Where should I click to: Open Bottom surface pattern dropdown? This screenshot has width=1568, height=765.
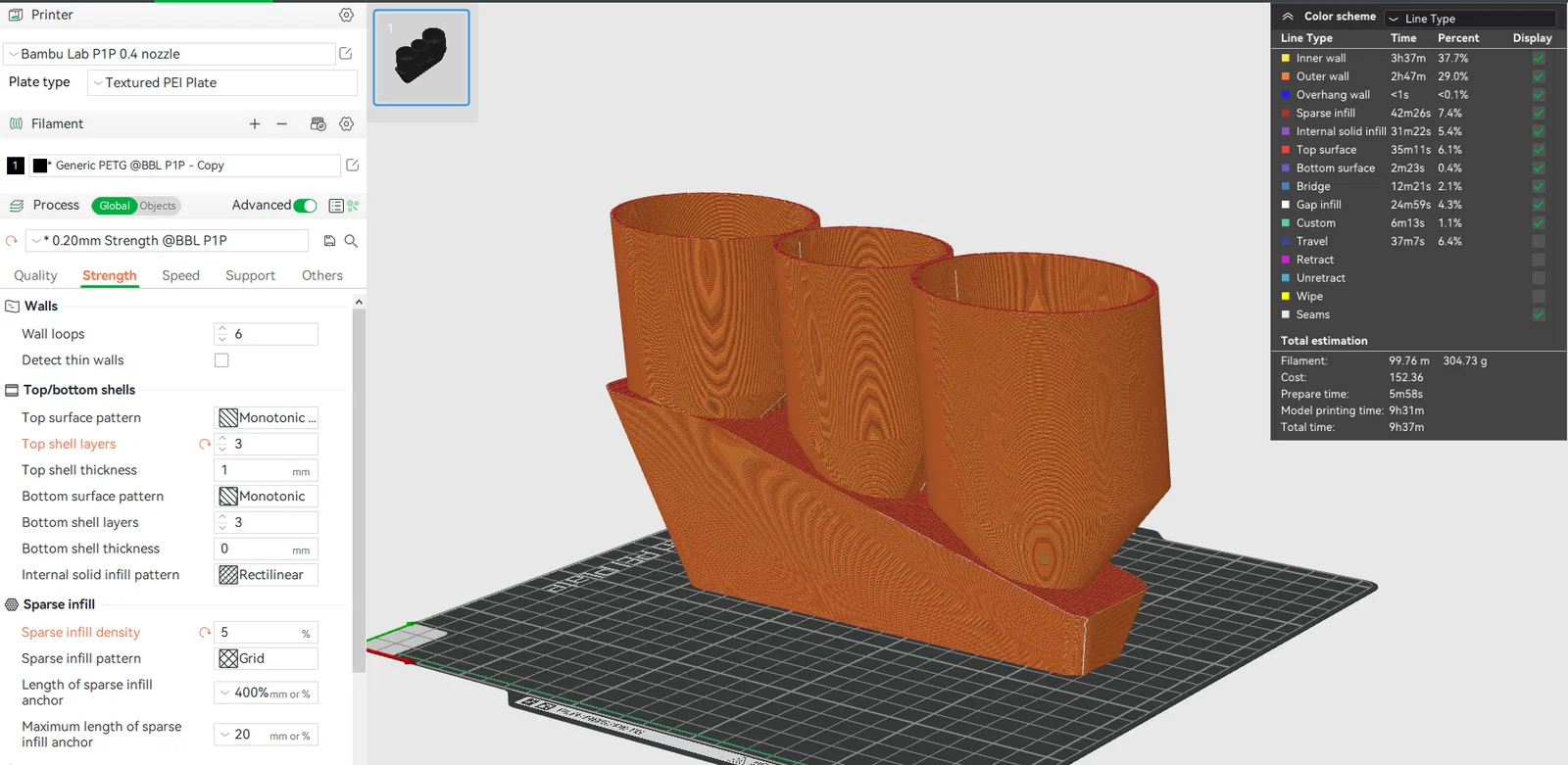point(267,497)
